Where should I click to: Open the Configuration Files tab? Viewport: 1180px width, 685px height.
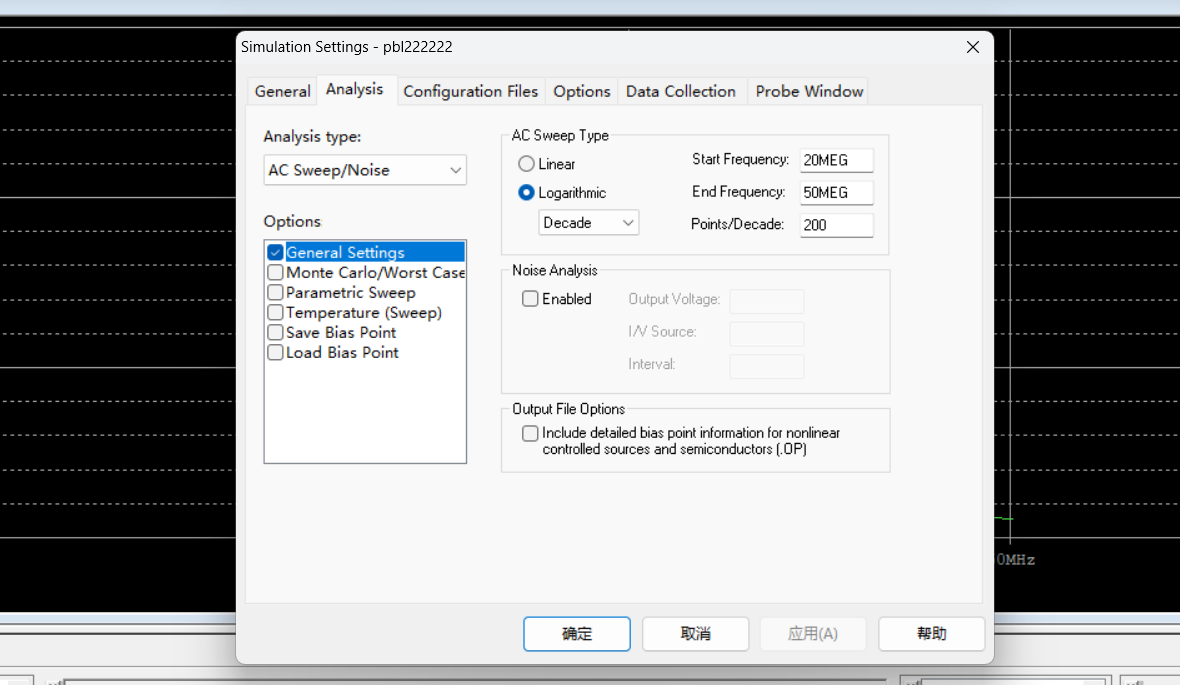click(x=470, y=91)
